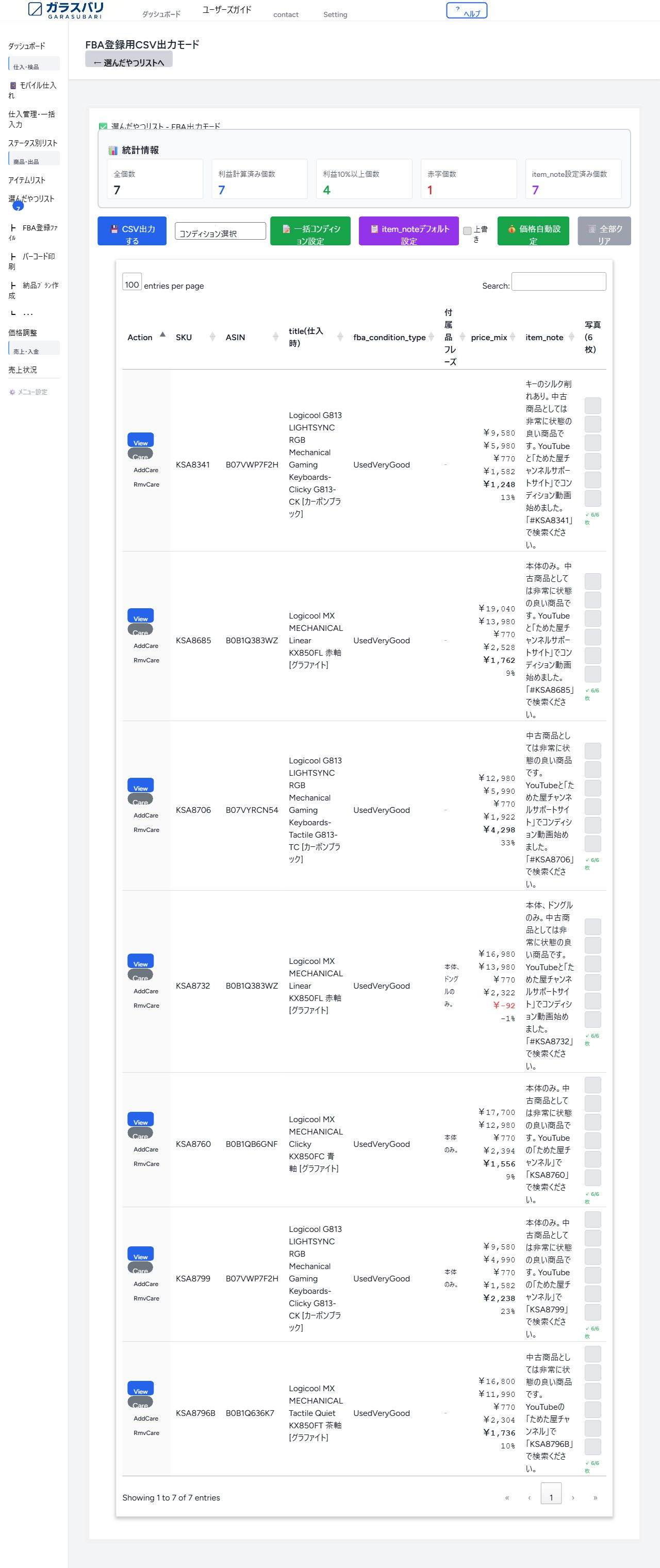The height and width of the screenshot is (1568, 660).
Task: Open 納品プラン作成 in the sidebar
Action: coord(34,290)
